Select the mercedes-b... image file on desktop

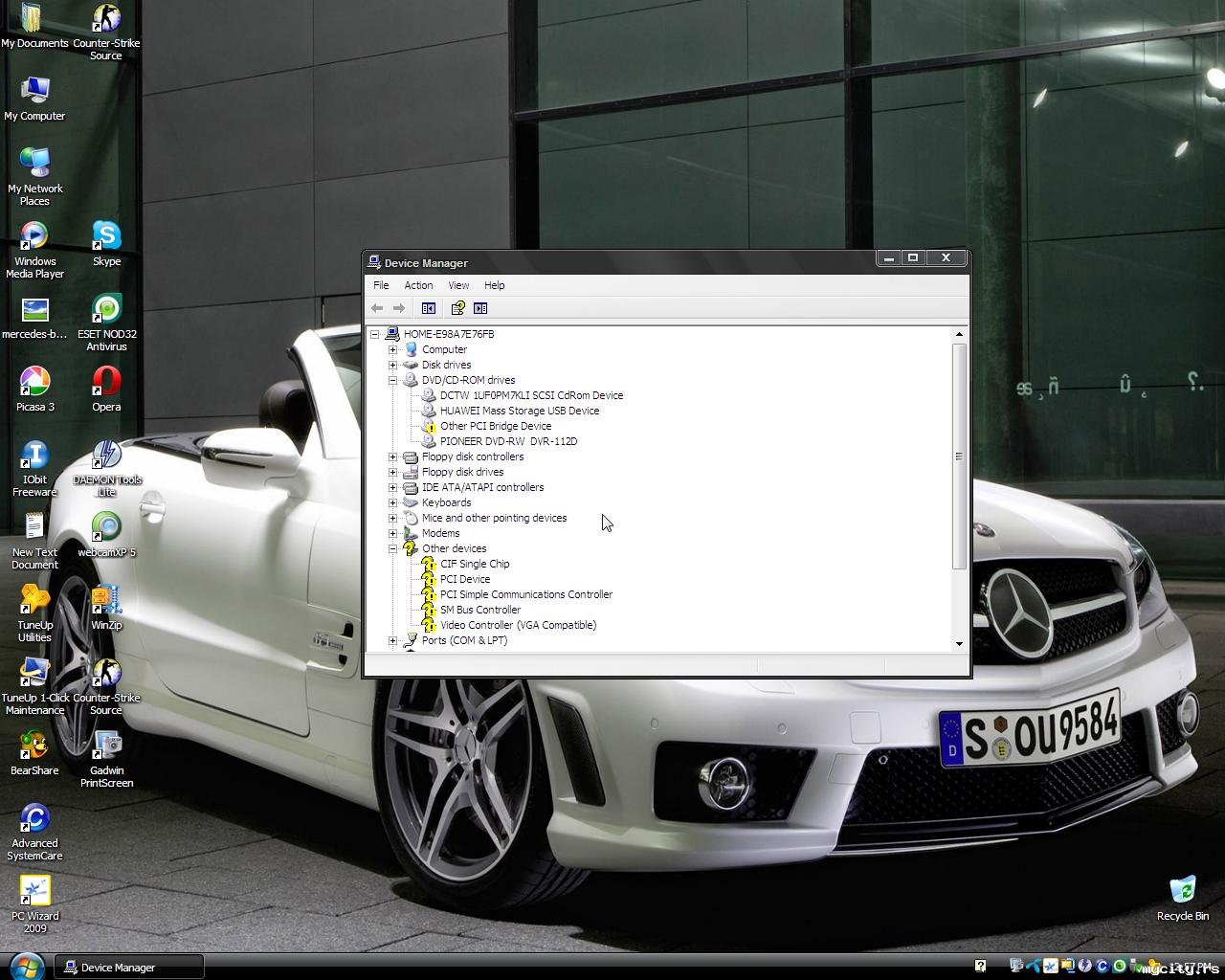[x=34, y=317]
